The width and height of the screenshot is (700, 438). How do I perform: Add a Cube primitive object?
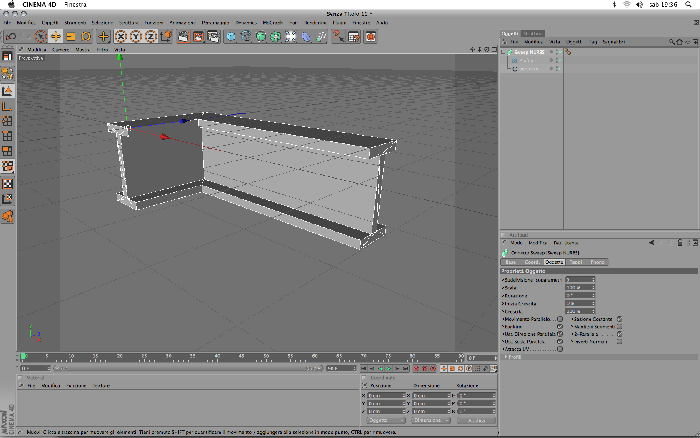coord(231,36)
